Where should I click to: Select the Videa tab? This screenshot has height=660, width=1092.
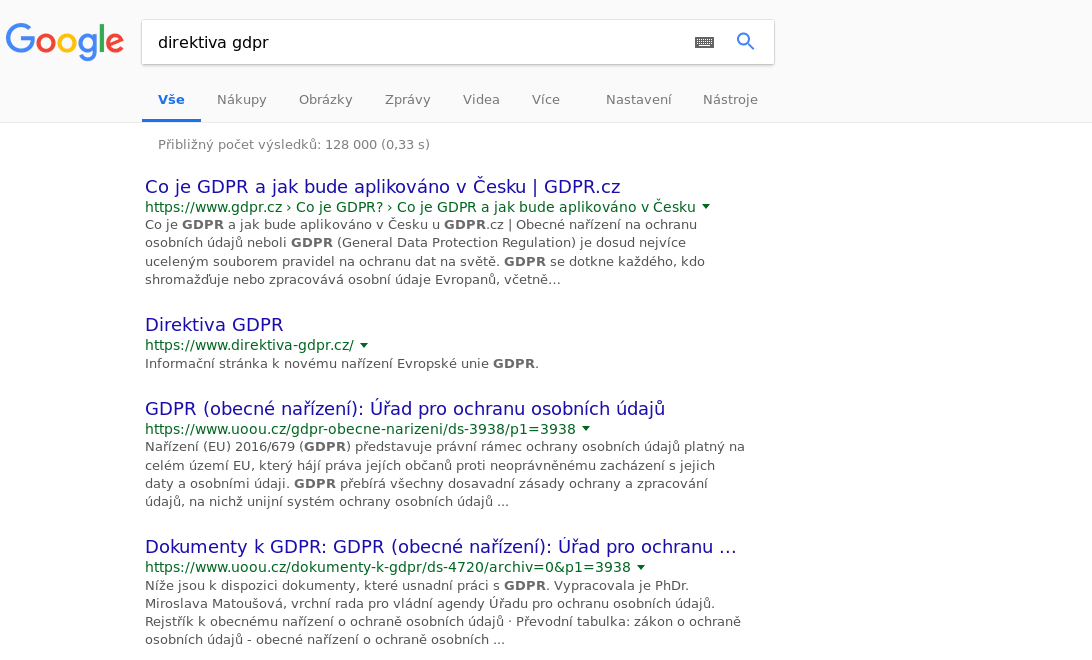coord(481,100)
